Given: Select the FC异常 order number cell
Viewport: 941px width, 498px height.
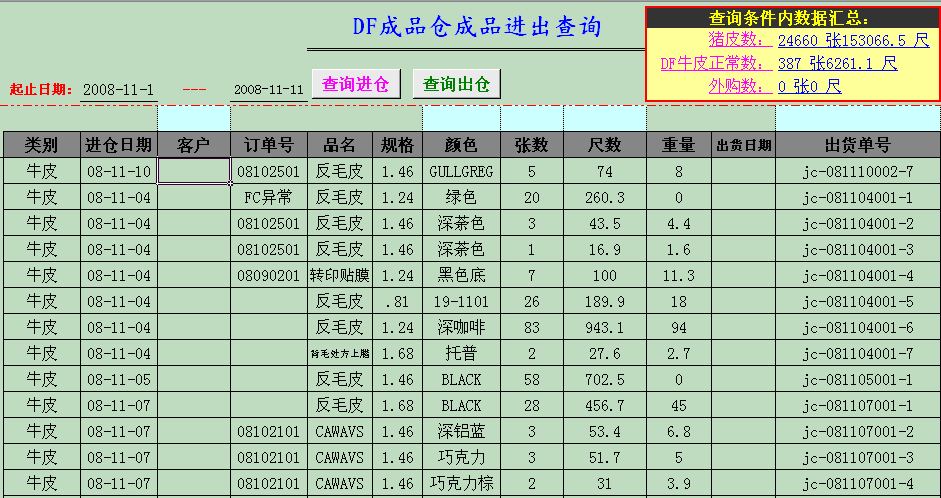Looking at the screenshot, I should (268, 197).
